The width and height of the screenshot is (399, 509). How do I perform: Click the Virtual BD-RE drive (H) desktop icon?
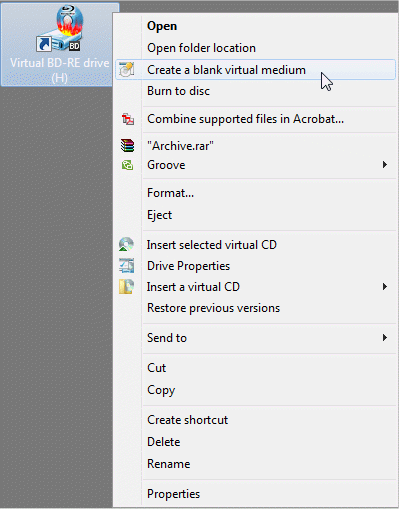coord(60,44)
